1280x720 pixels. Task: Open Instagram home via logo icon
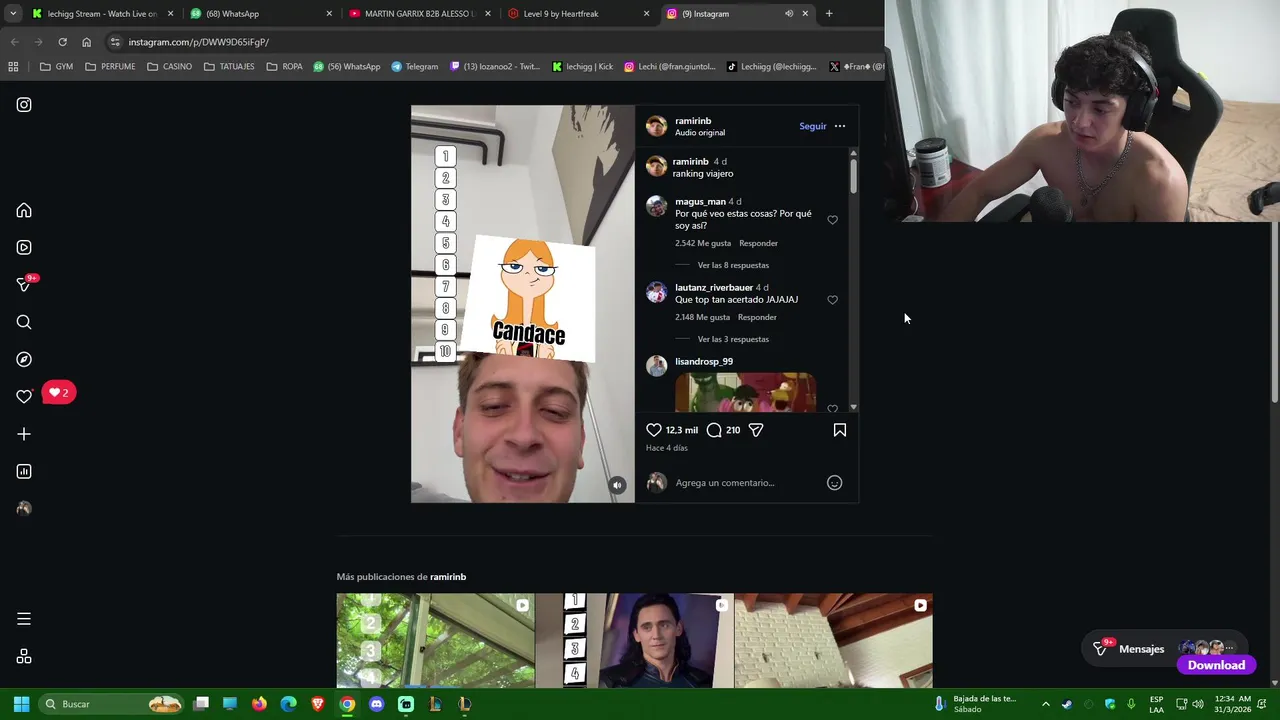coord(24,105)
